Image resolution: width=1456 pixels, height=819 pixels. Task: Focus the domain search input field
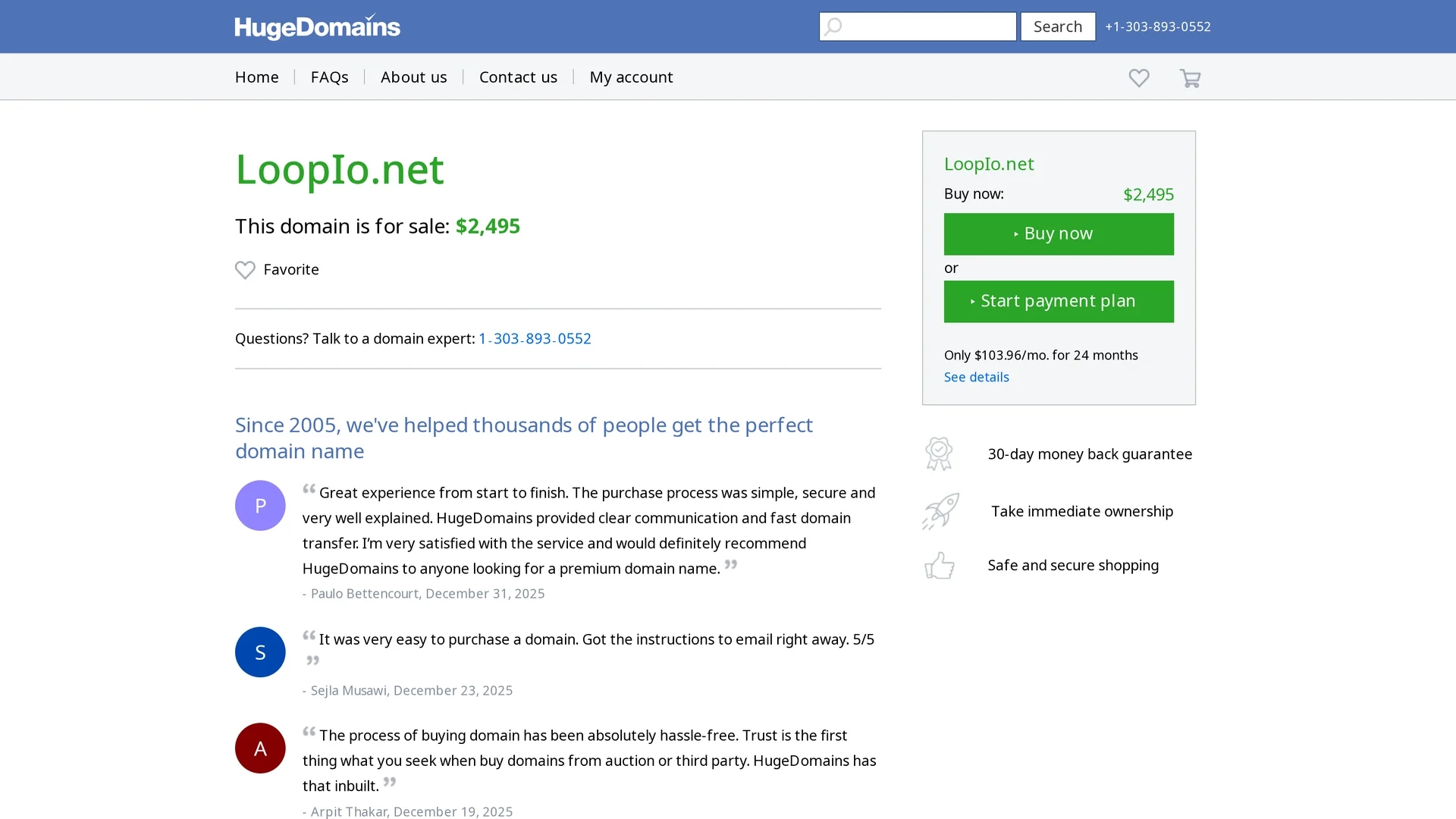pos(918,27)
